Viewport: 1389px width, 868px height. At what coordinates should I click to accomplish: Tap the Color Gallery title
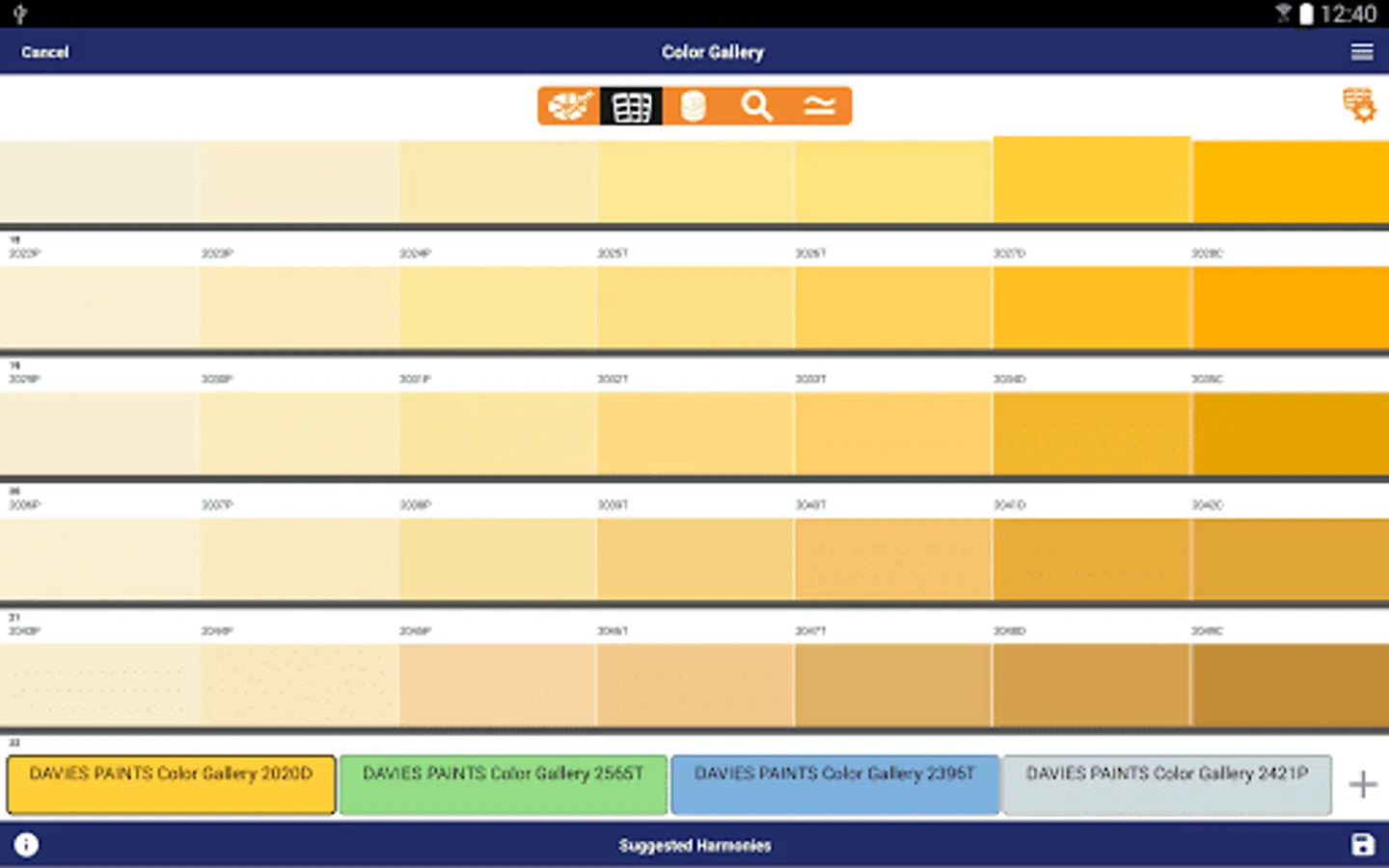713,52
